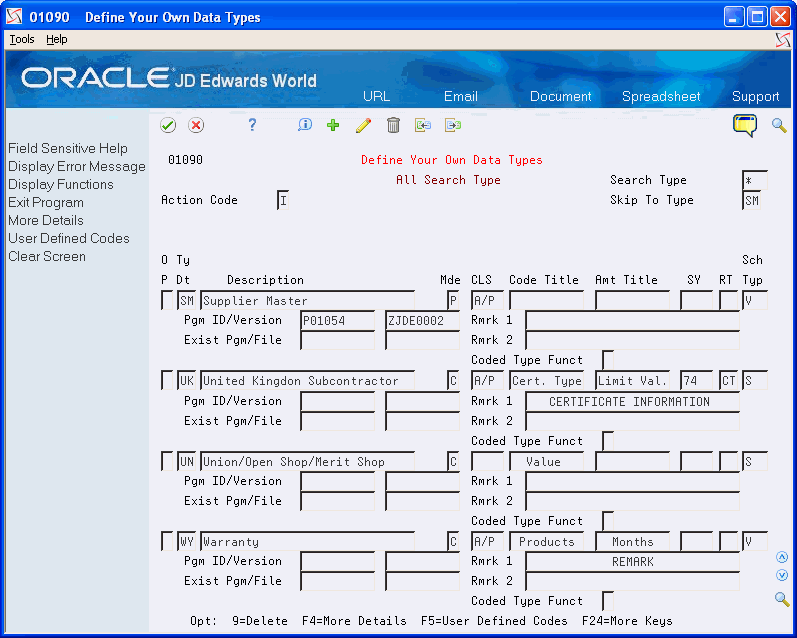
Task: Click the previous record arrow icon
Action: [x=423, y=125]
